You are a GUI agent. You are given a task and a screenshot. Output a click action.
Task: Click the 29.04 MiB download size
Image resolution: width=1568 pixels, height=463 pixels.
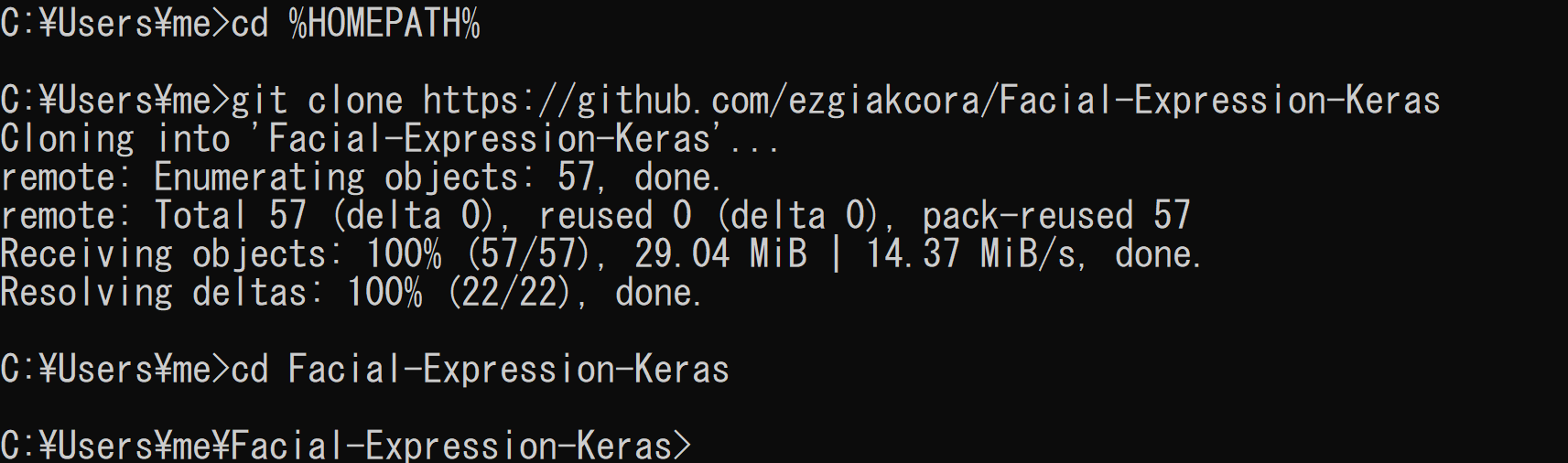(720, 254)
